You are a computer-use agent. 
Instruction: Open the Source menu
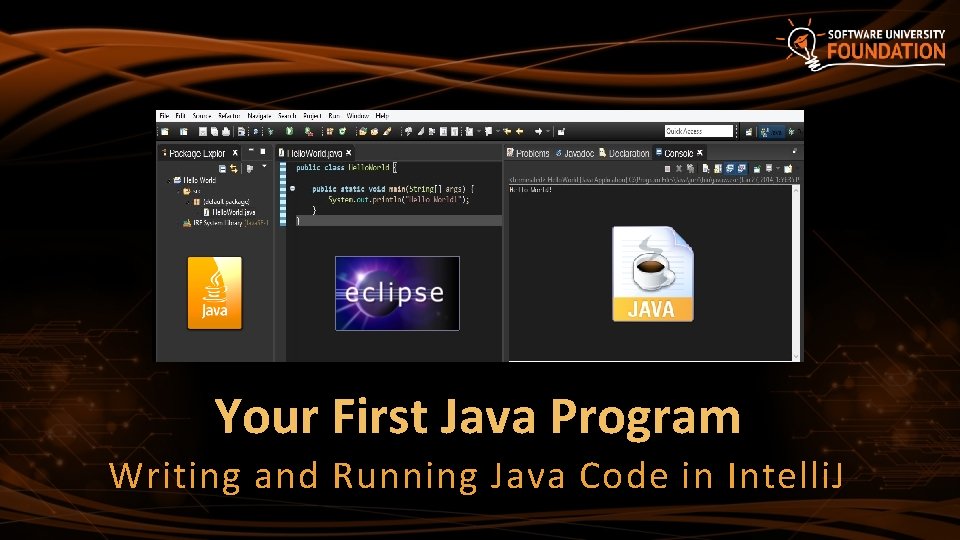coord(201,116)
